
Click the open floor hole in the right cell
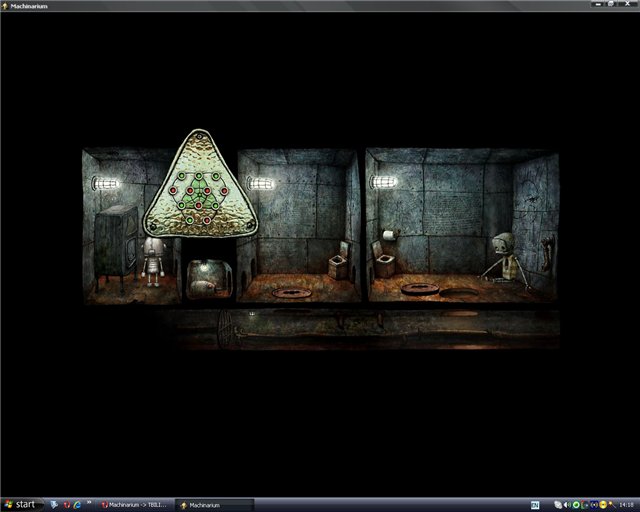click(x=459, y=292)
